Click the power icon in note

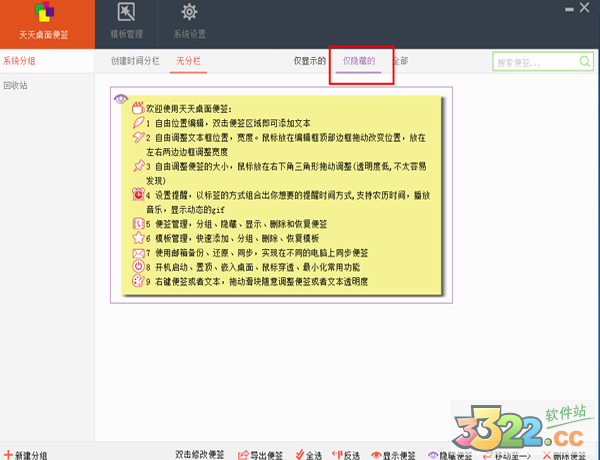[138, 266]
